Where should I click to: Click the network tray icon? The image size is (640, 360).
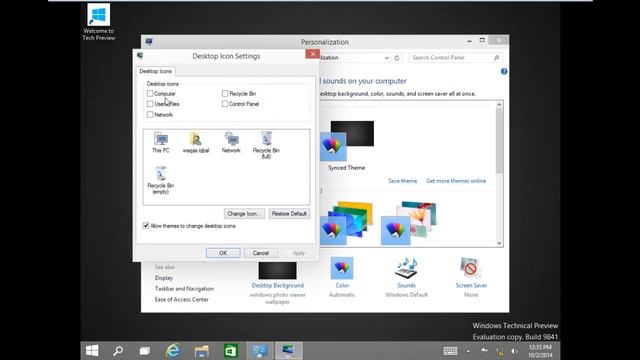pyautogui.click(x=500, y=351)
